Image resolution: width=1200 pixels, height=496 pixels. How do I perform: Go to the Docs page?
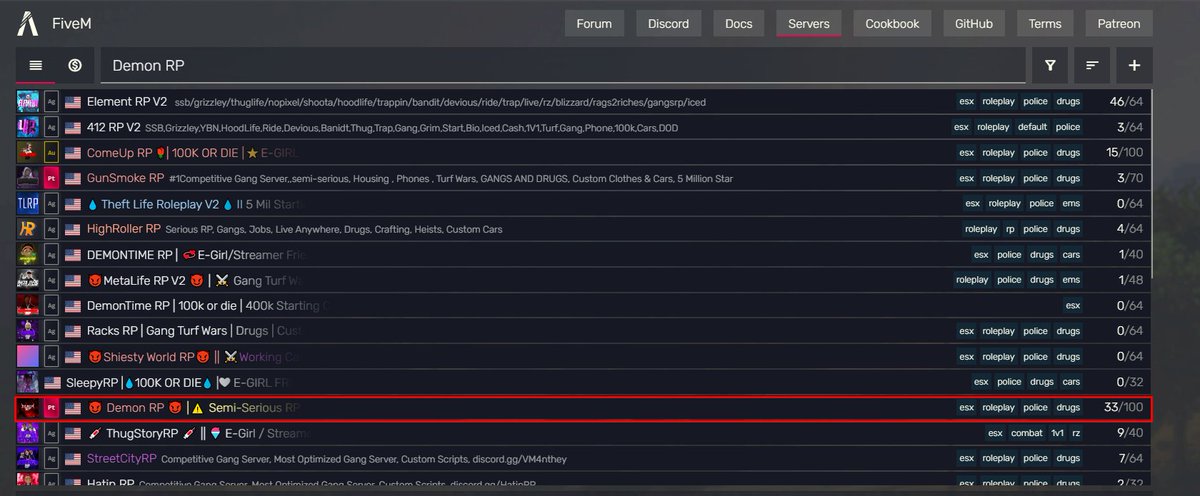pyautogui.click(x=738, y=23)
